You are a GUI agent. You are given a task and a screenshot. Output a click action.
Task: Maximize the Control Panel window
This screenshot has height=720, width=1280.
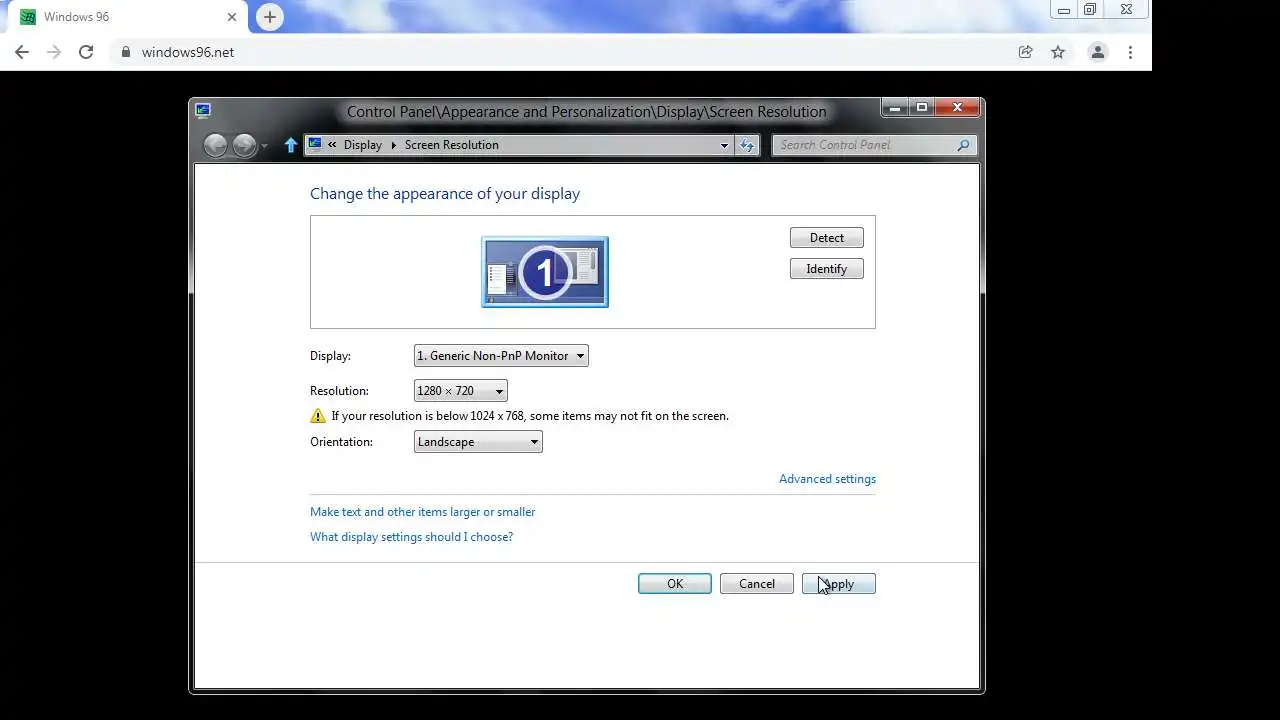tap(921, 107)
